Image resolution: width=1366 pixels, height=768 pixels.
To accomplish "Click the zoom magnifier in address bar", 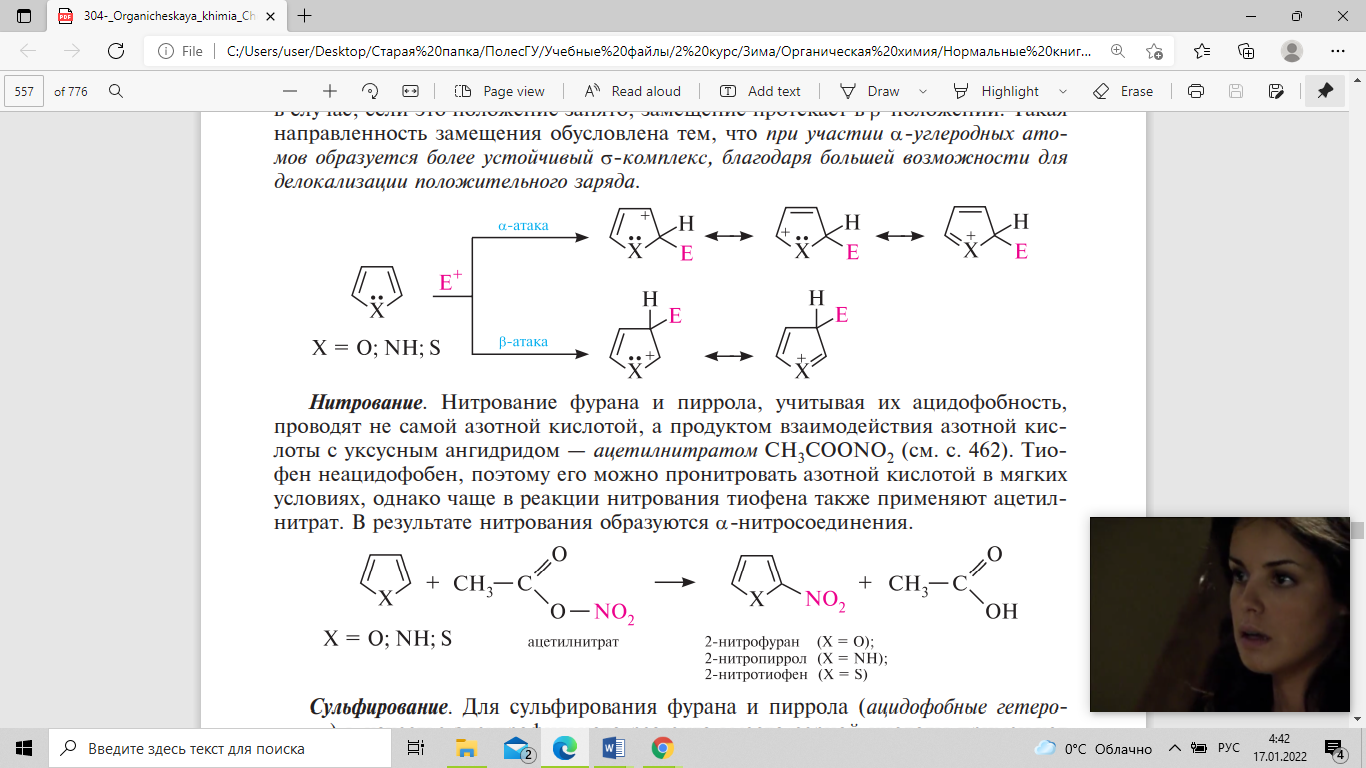I will click(x=1118, y=51).
